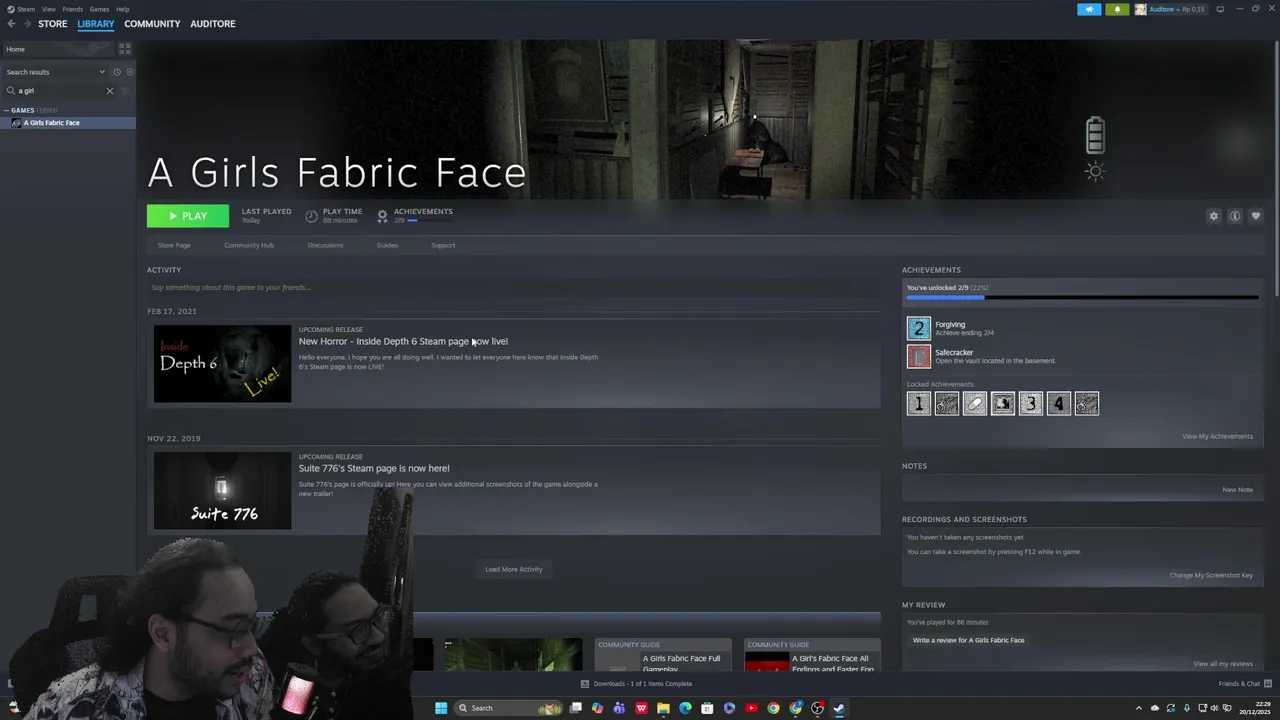The image size is (1280, 720).
Task: Click Change My Screenshot Key
Action: click(x=1211, y=575)
